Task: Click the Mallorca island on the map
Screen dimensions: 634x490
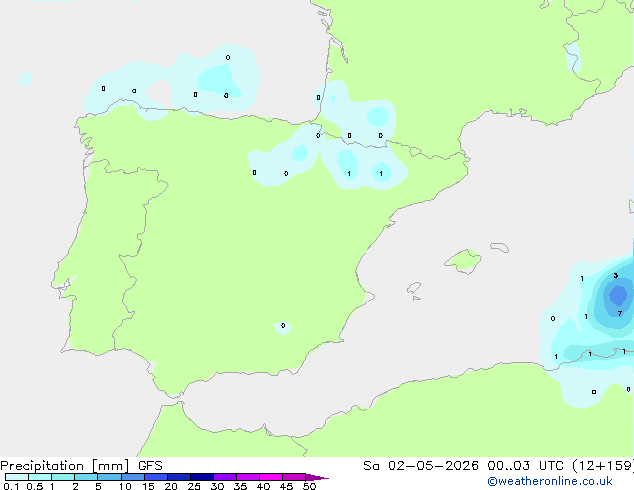Action: coord(463,261)
